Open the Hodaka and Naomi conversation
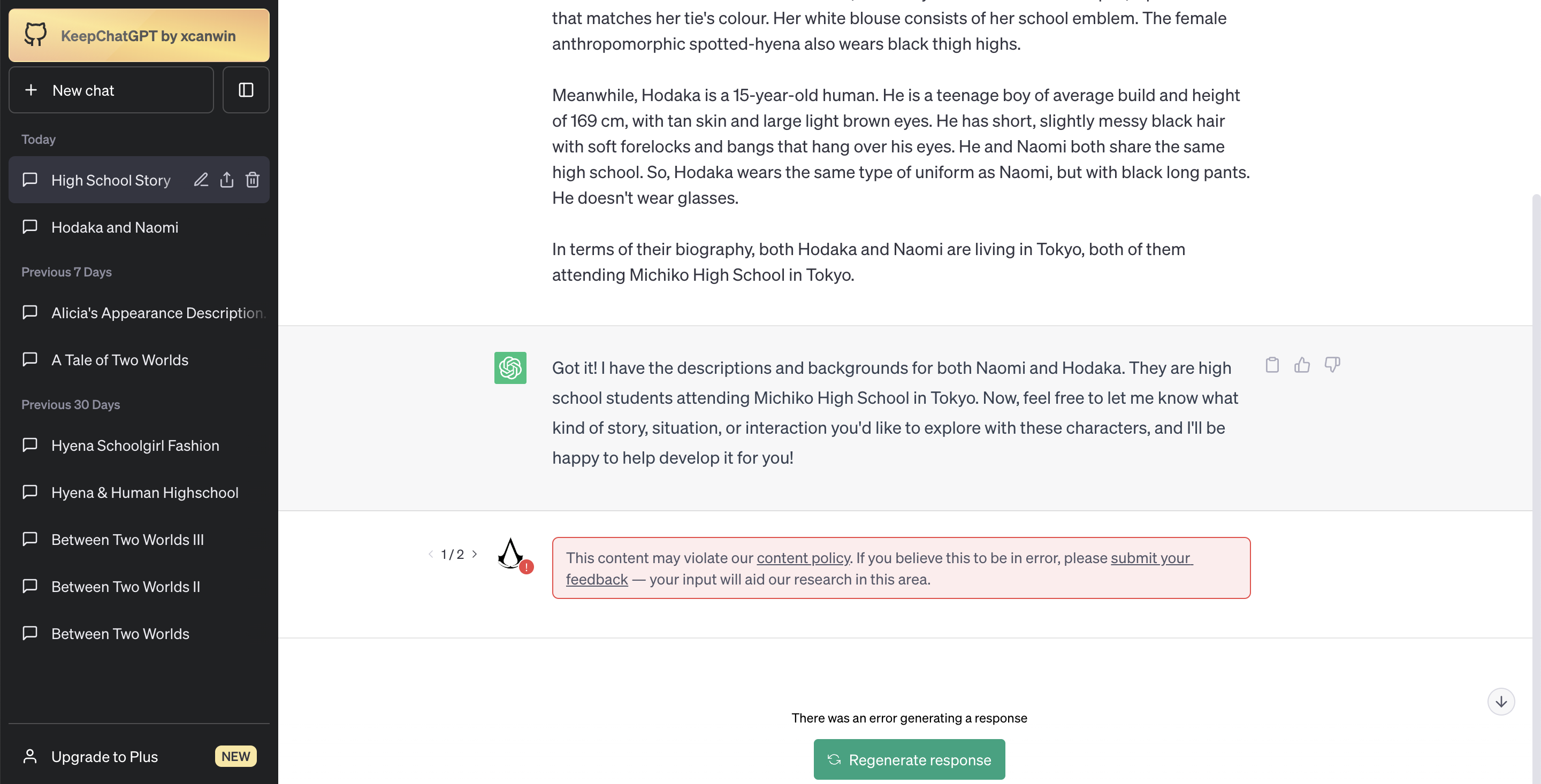This screenshot has height=784, width=1541. (x=115, y=227)
